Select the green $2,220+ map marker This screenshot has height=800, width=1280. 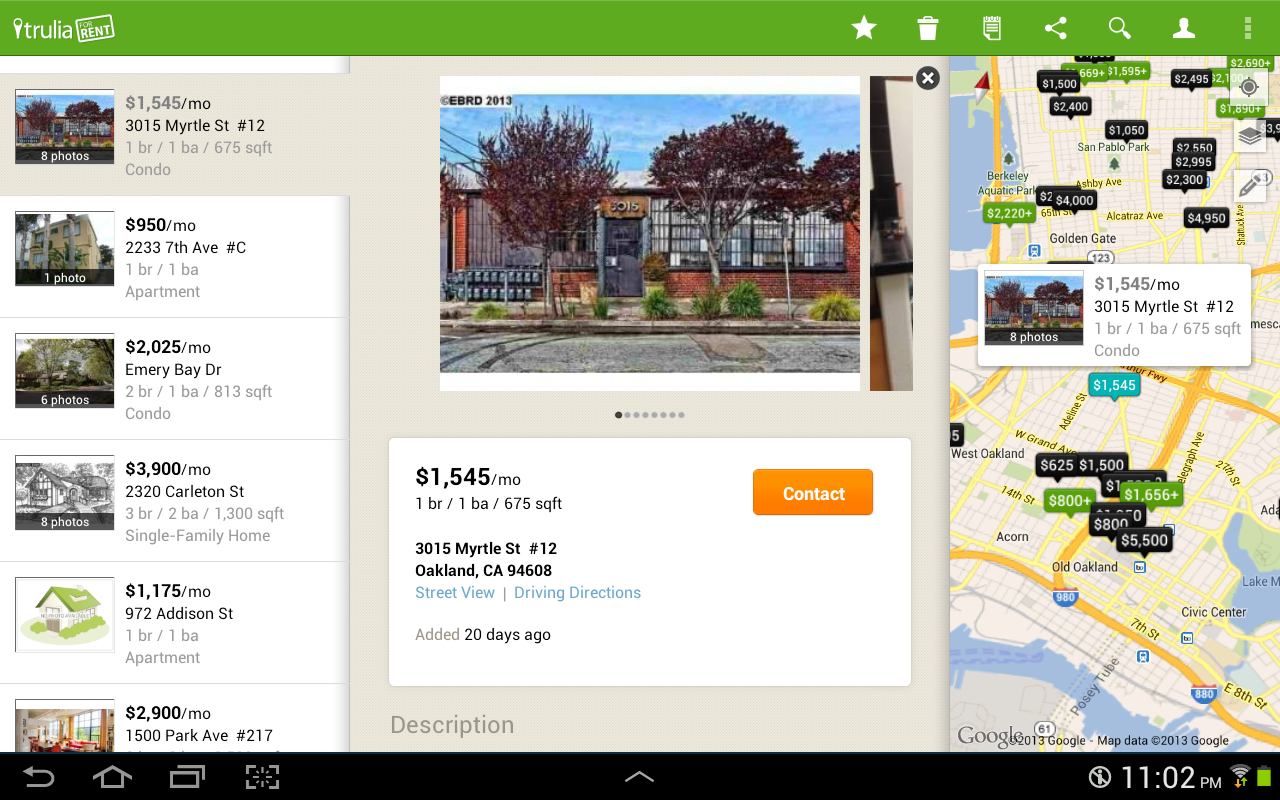click(x=1009, y=214)
